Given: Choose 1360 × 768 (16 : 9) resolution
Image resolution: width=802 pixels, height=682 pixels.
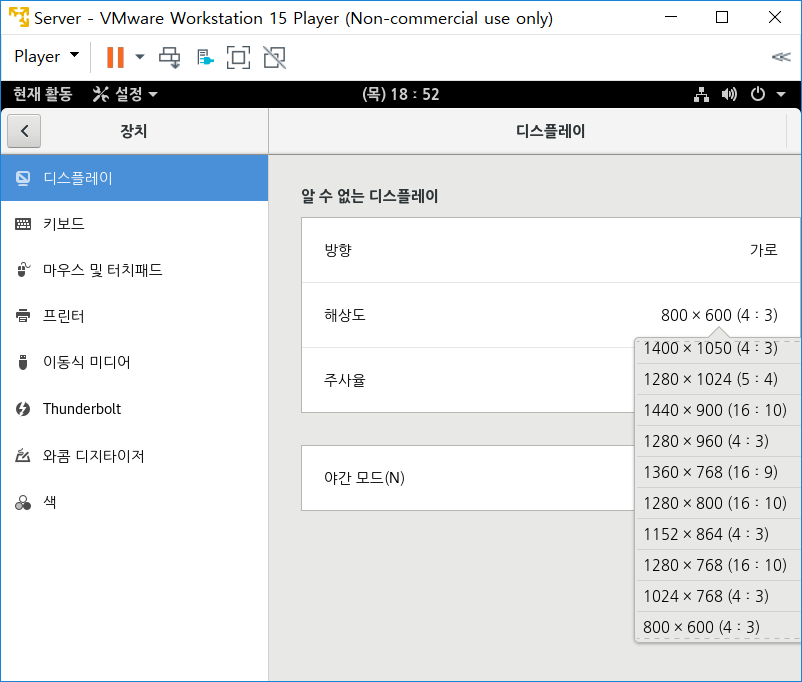Looking at the screenshot, I should tap(718, 472).
